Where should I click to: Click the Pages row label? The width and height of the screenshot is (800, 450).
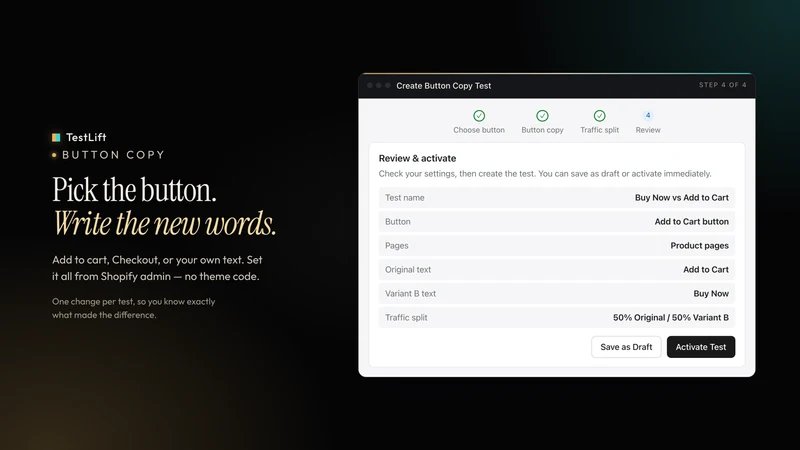pos(396,245)
